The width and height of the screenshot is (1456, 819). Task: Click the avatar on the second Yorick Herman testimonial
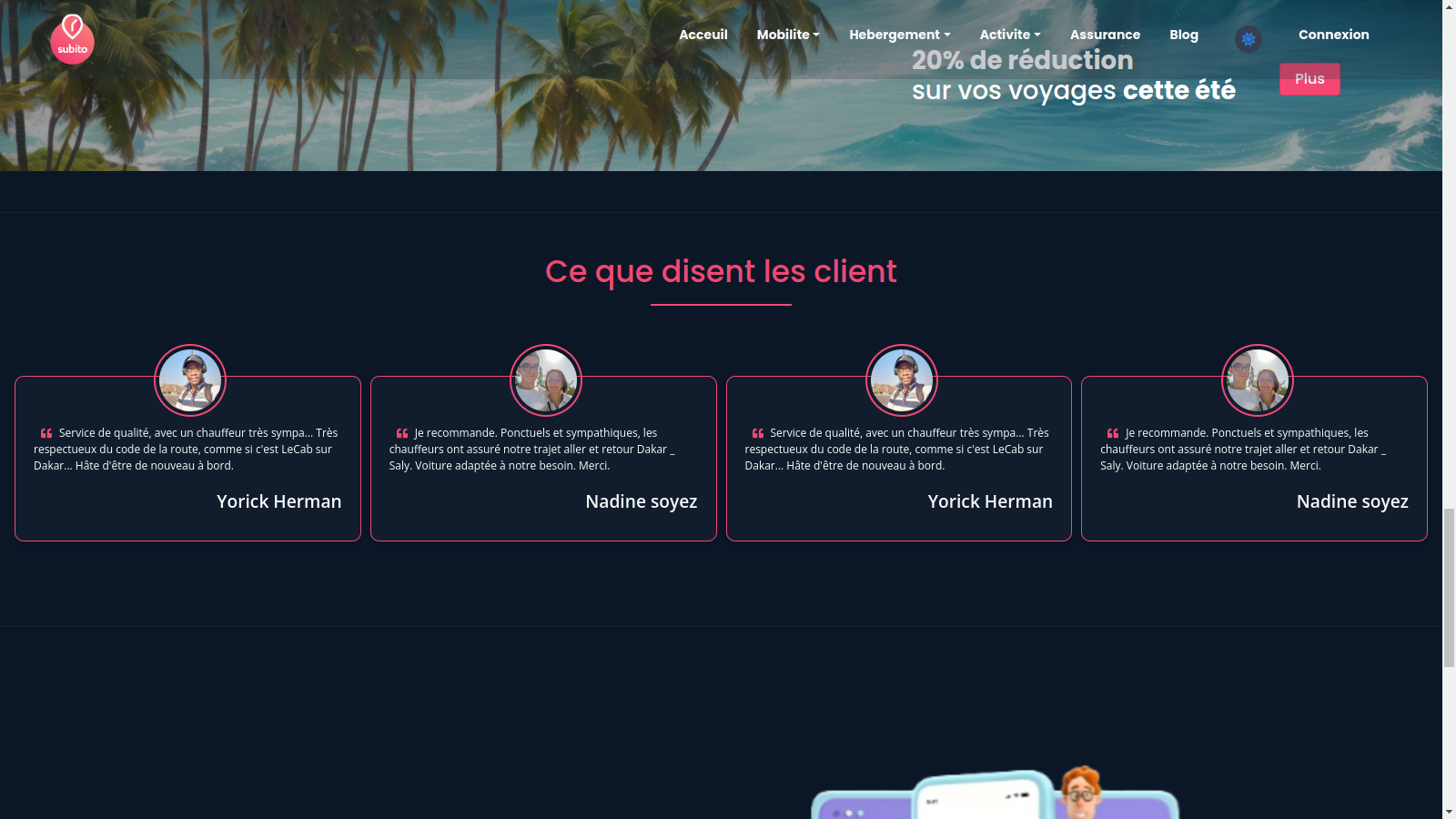click(x=901, y=380)
